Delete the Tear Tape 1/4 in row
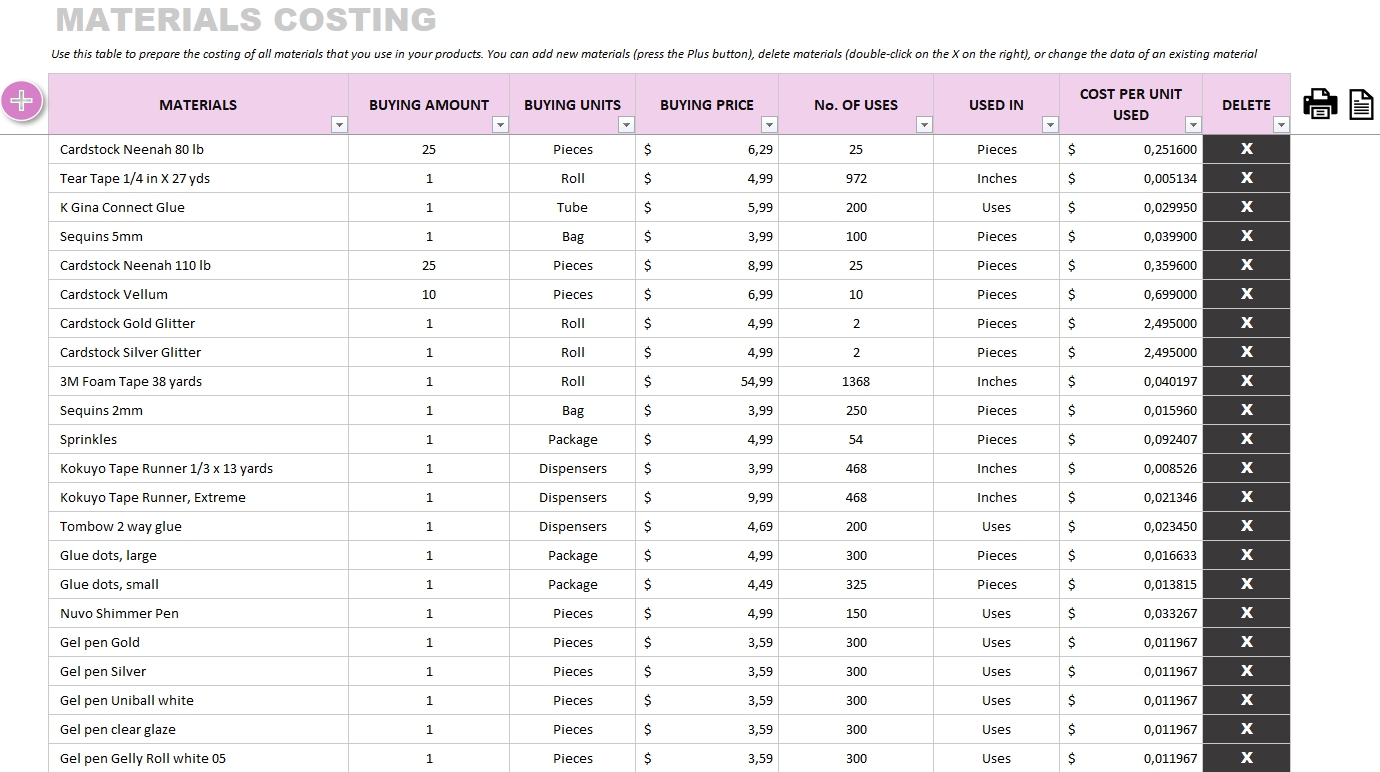The image size is (1380, 772). point(1246,178)
